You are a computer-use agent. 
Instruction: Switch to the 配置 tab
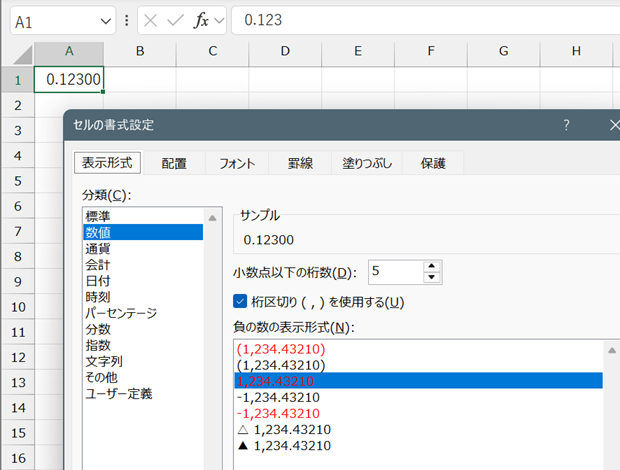(x=174, y=163)
